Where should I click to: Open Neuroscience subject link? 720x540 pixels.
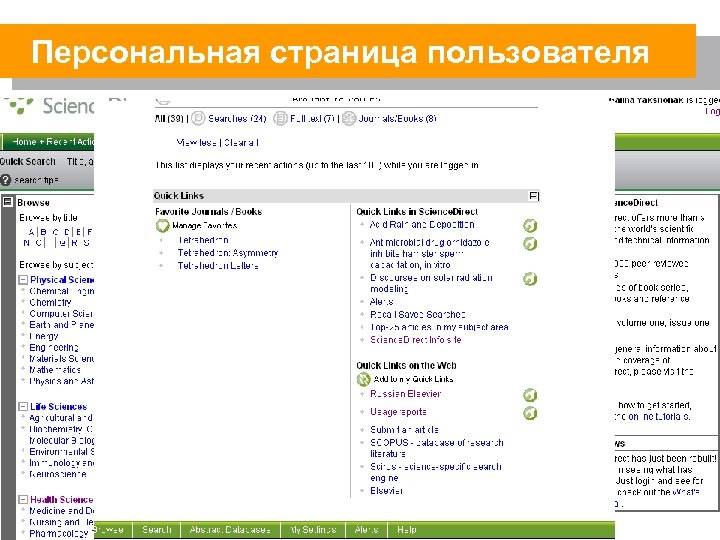coord(57,474)
